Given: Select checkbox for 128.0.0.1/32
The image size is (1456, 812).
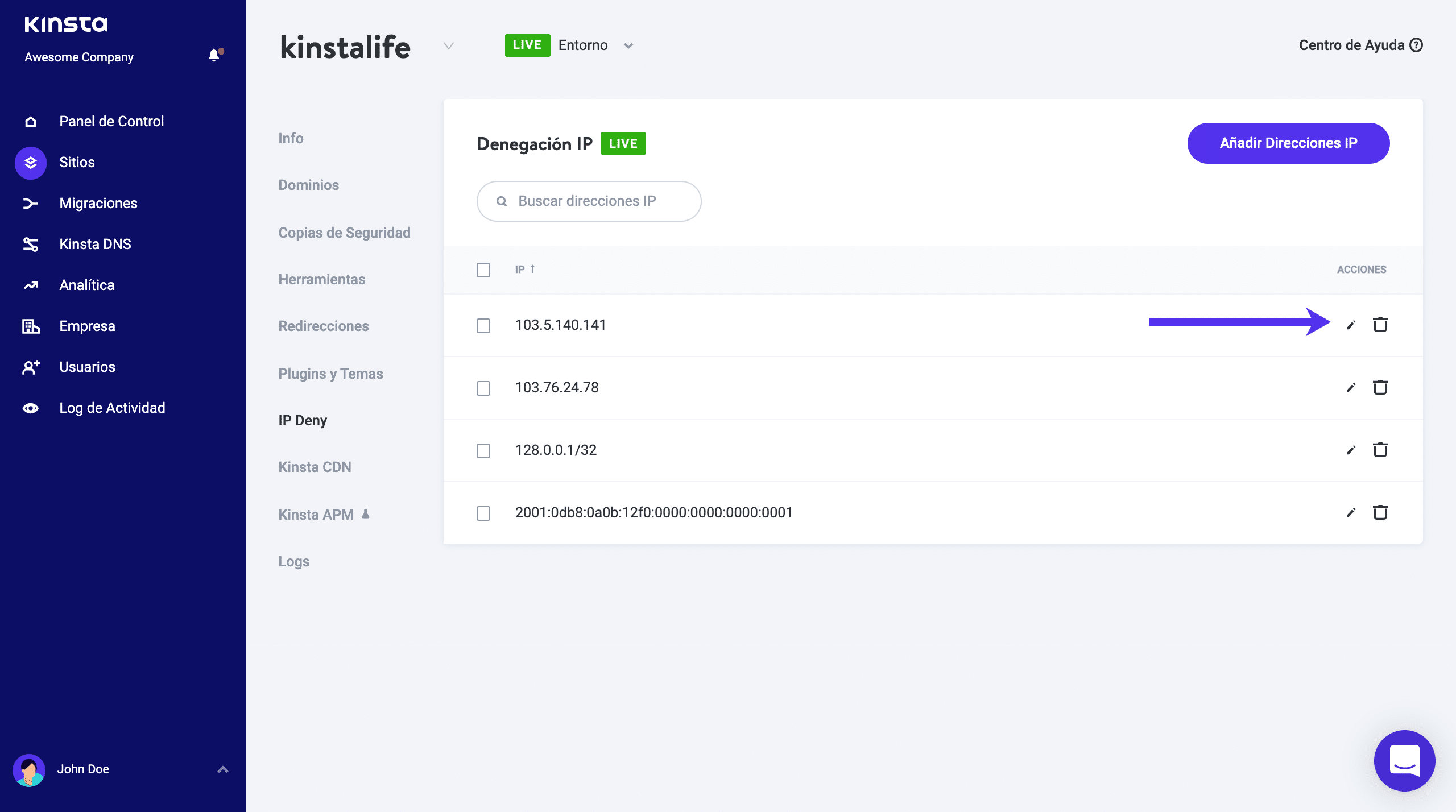Looking at the screenshot, I should coord(483,450).
